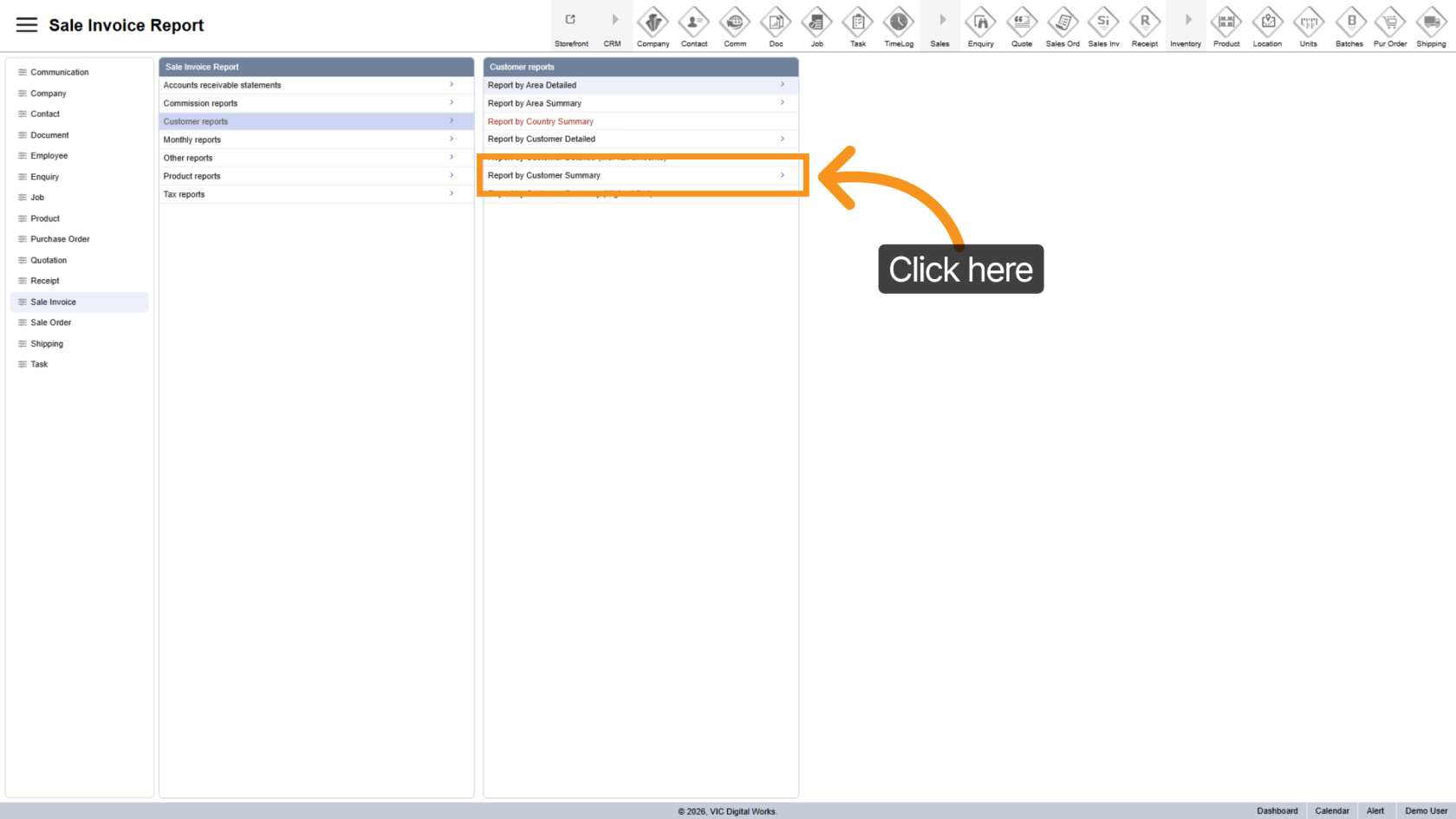The width and height of the screenshot is (1456, 819).
Task: Click the Company toolbar icon
Action: [x=653, y=23]
